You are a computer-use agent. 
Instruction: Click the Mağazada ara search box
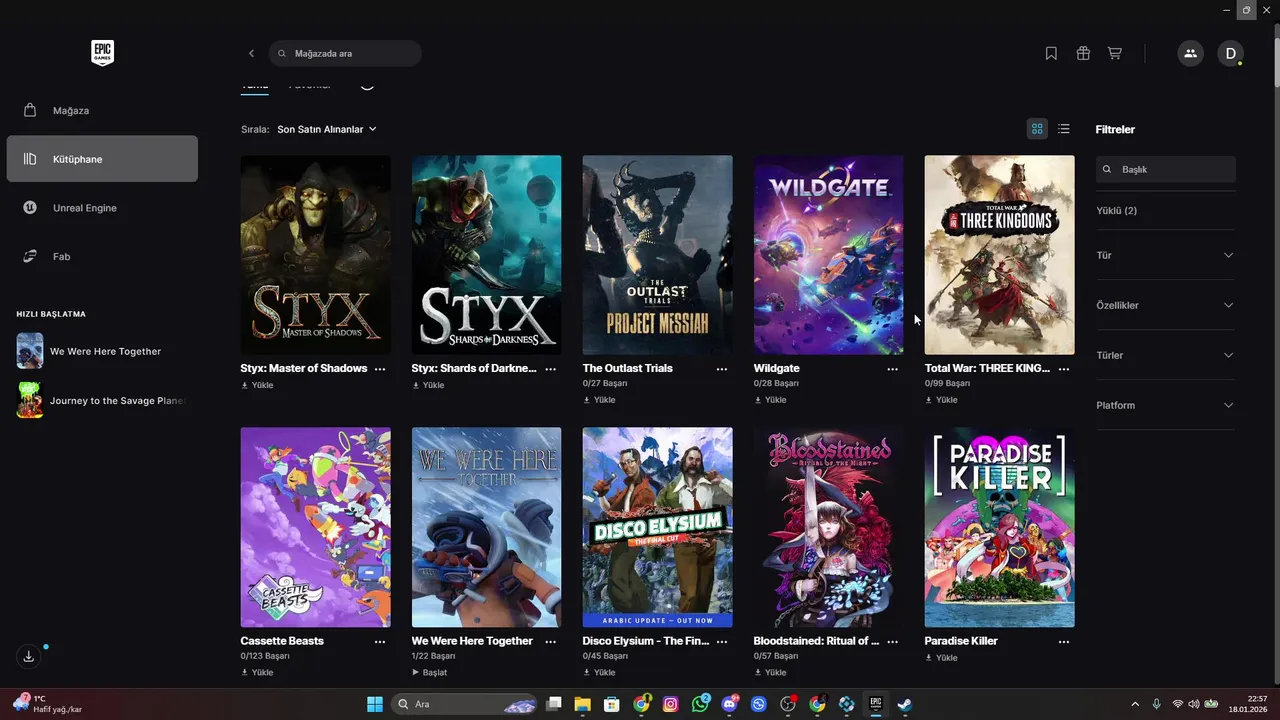[x=345, y=53]
